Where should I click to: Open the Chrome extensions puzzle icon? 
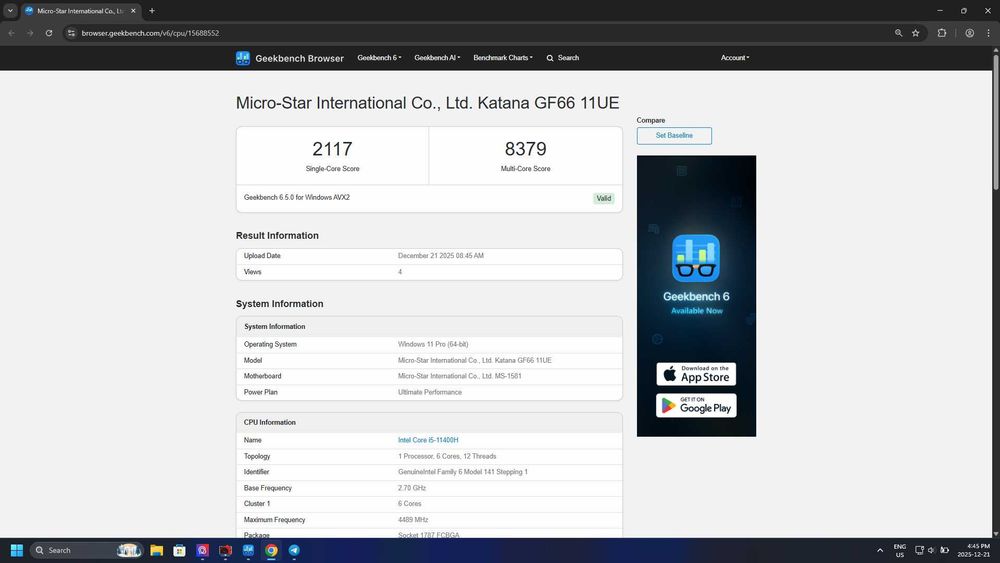coord(941,33)
